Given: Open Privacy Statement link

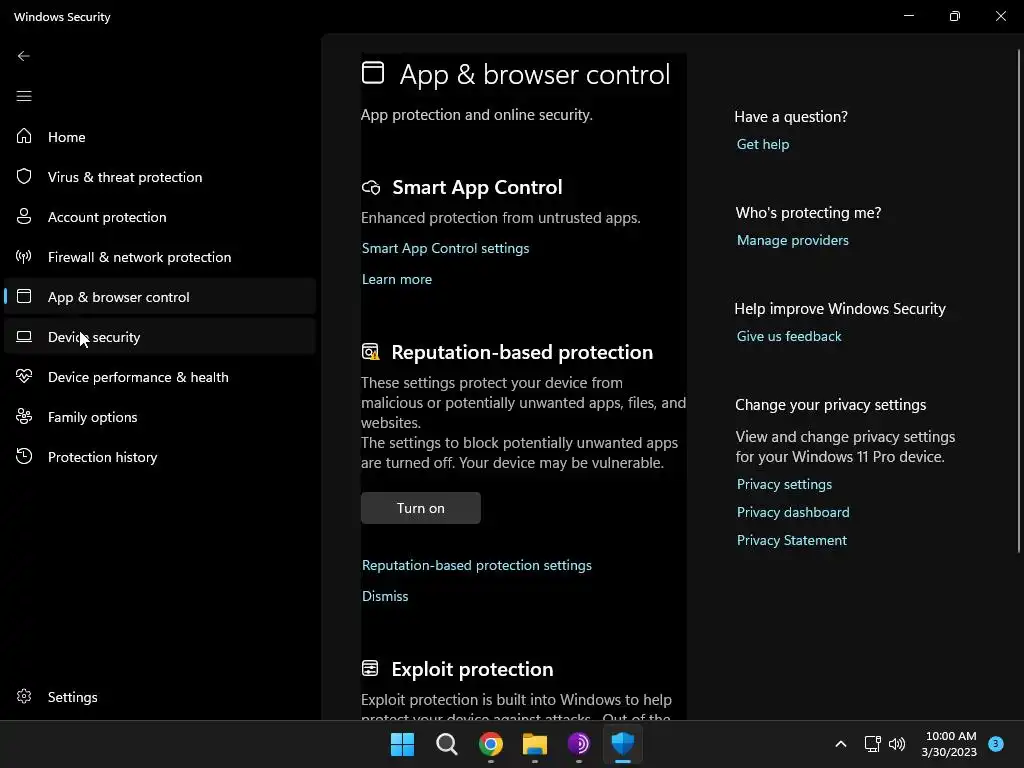Looking at the screenshot, I should (x=792, y=540).
